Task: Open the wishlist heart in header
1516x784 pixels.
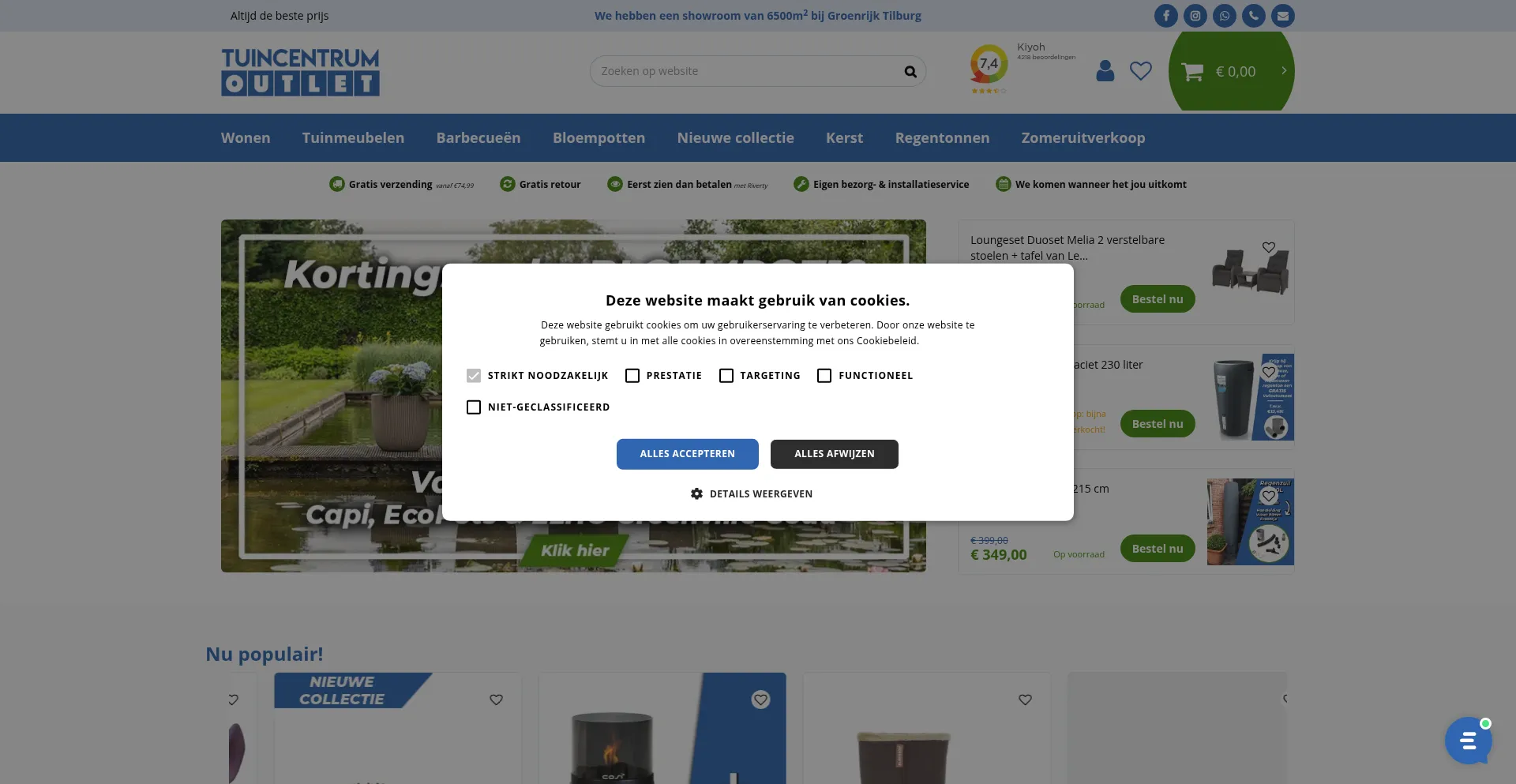Action: [1140, 71]
